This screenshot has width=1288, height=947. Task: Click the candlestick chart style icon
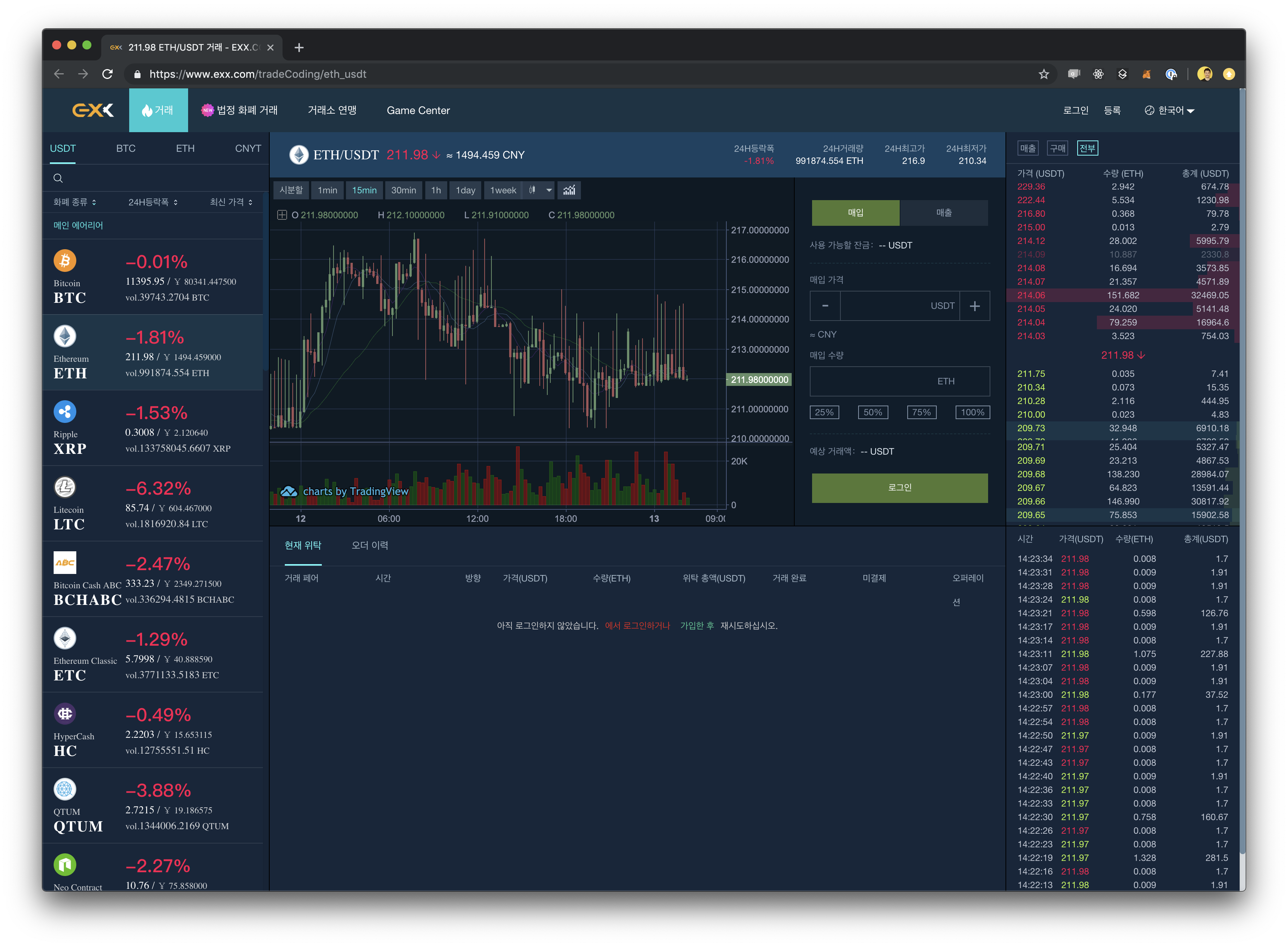tap(532, 190)
